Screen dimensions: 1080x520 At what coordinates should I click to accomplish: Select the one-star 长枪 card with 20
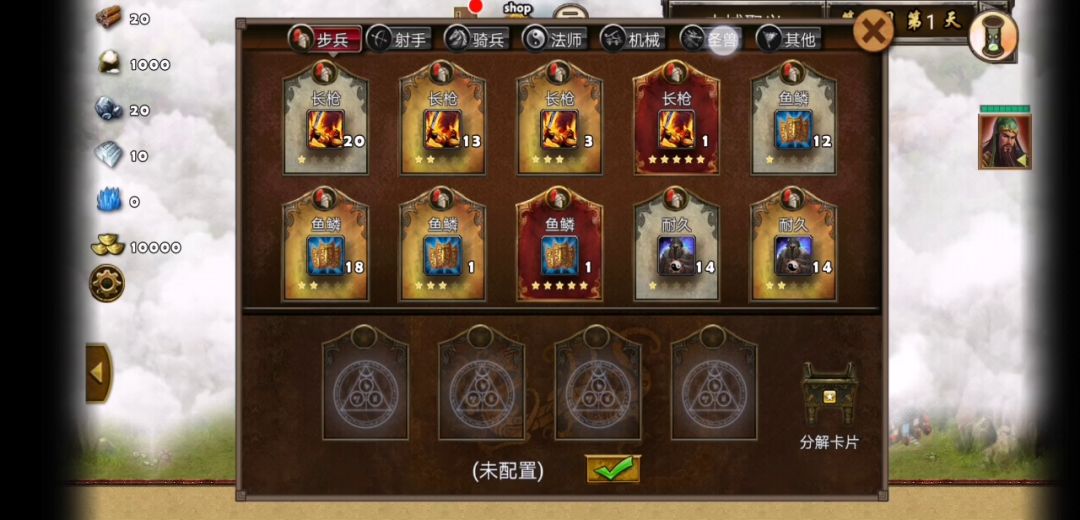pos(326,118)
